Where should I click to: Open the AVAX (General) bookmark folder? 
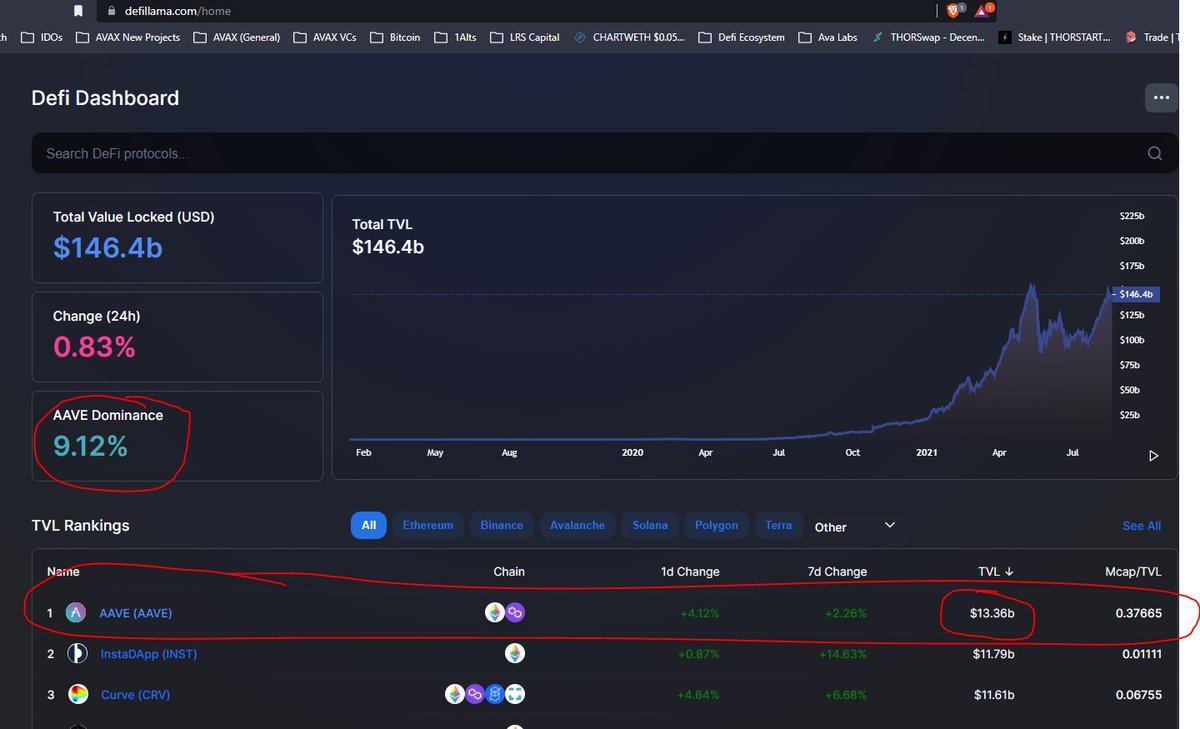(236, 37)
